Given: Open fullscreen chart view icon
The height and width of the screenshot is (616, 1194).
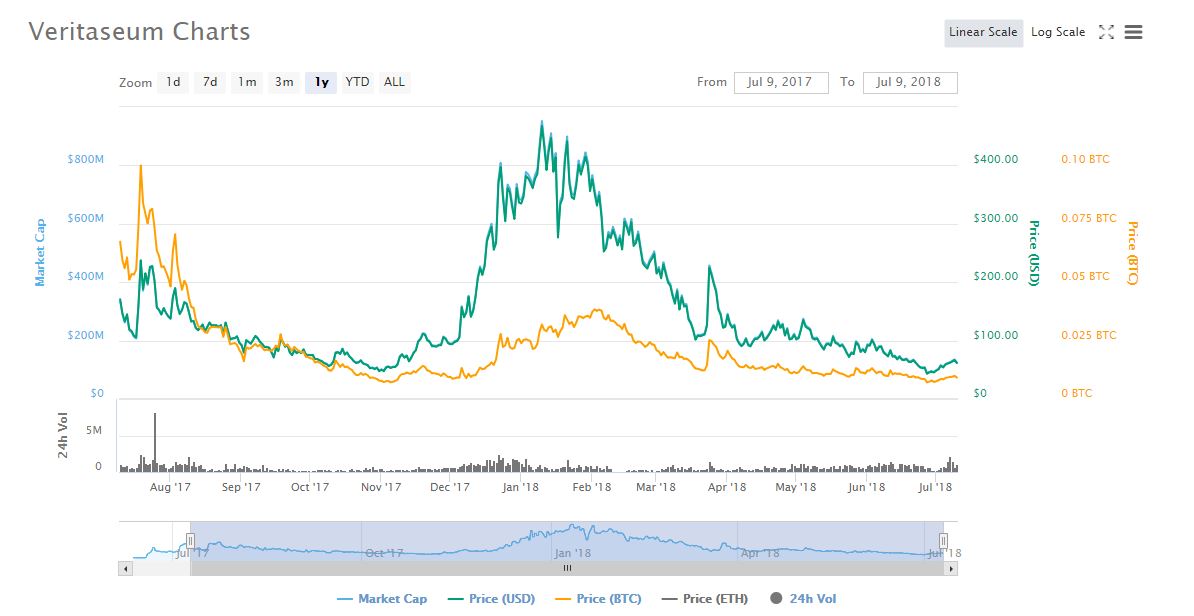Looking at the screenshot, I should pyautogui.click(x=1106, y=32).
